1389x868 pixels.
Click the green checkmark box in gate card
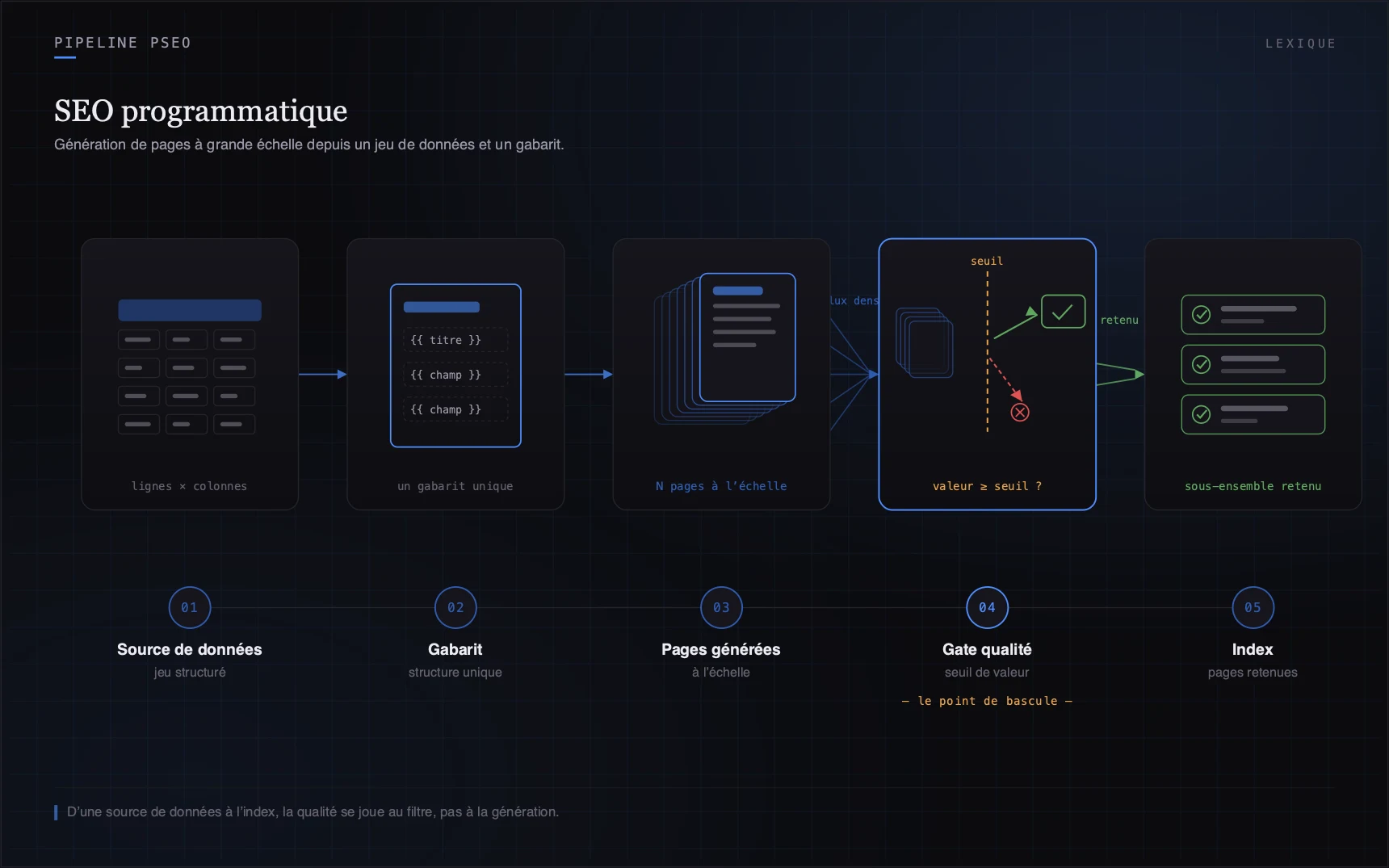(1063, 312)
